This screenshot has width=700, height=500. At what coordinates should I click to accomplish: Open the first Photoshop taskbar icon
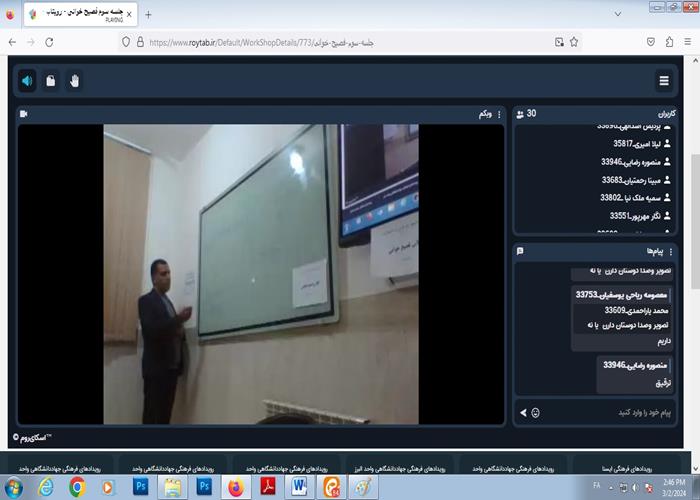141,486
